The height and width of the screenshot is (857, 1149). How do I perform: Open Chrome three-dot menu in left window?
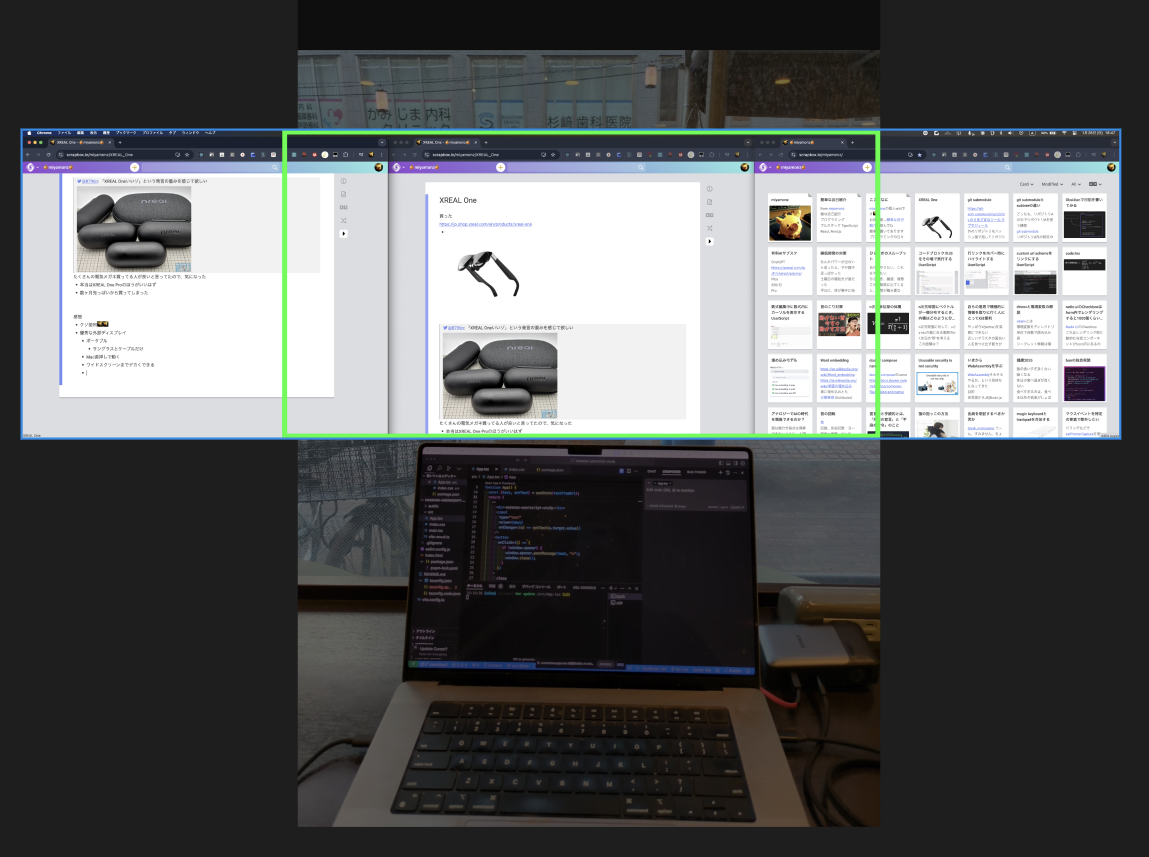coord(382,155)
